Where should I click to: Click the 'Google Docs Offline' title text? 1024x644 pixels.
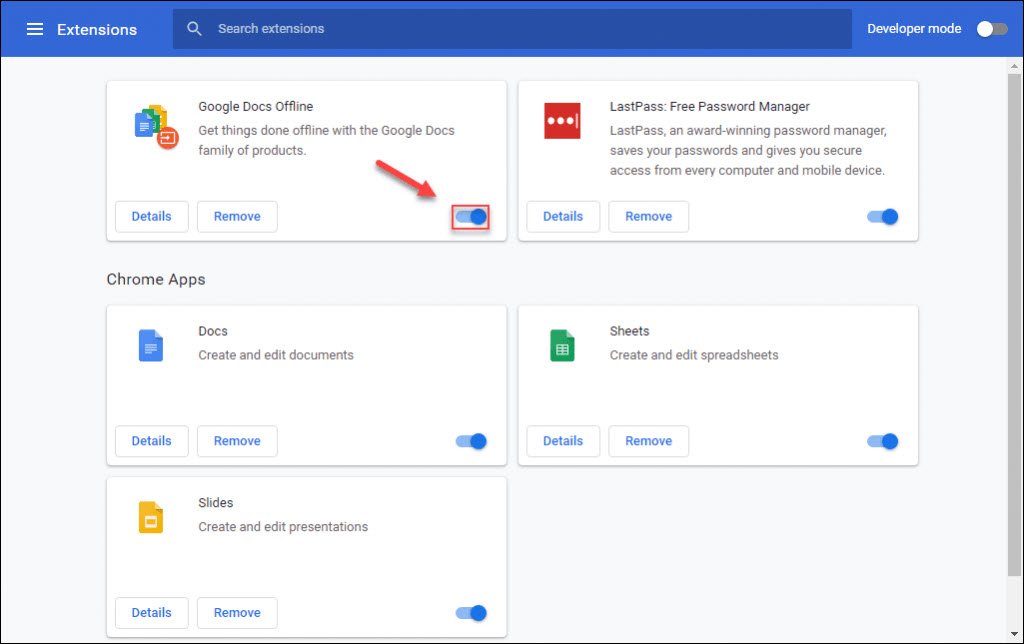point(256,106)
